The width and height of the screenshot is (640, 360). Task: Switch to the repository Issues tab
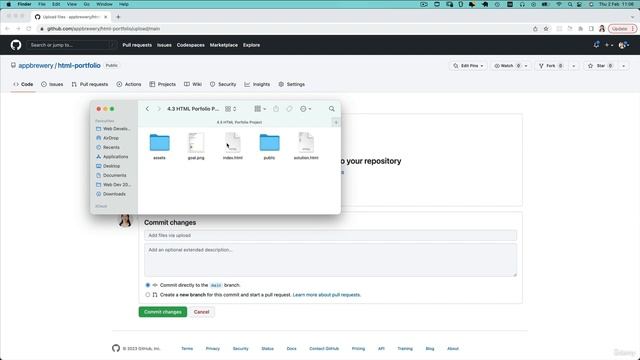pos(52,84)
